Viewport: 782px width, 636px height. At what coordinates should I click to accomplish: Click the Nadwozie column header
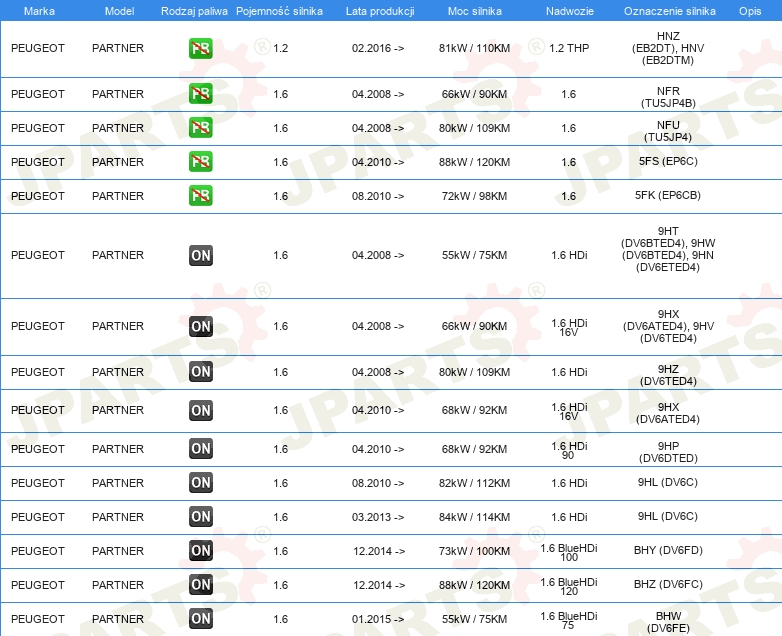[568, 10]
